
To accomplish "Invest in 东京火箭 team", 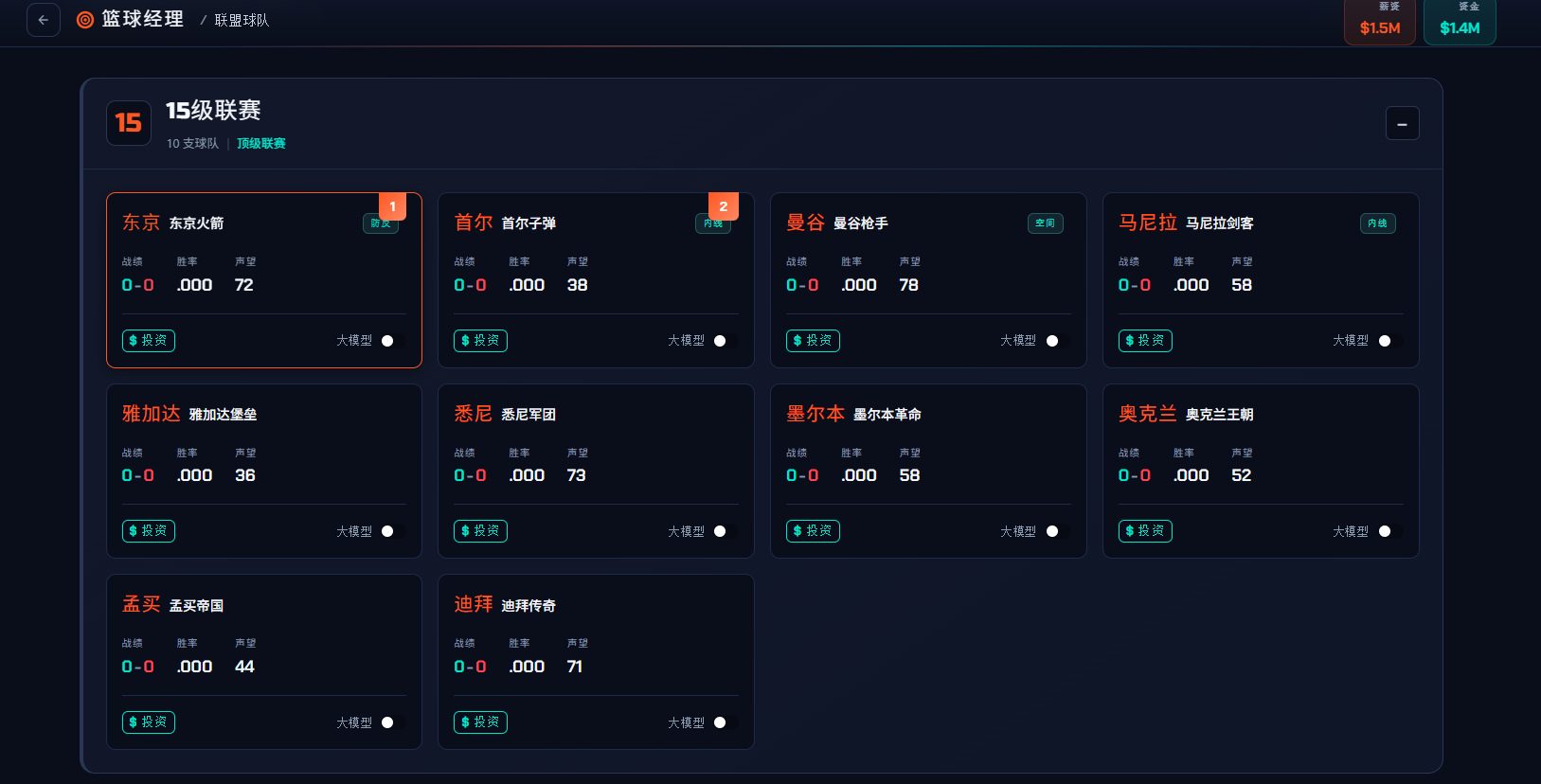I will 149,341.
